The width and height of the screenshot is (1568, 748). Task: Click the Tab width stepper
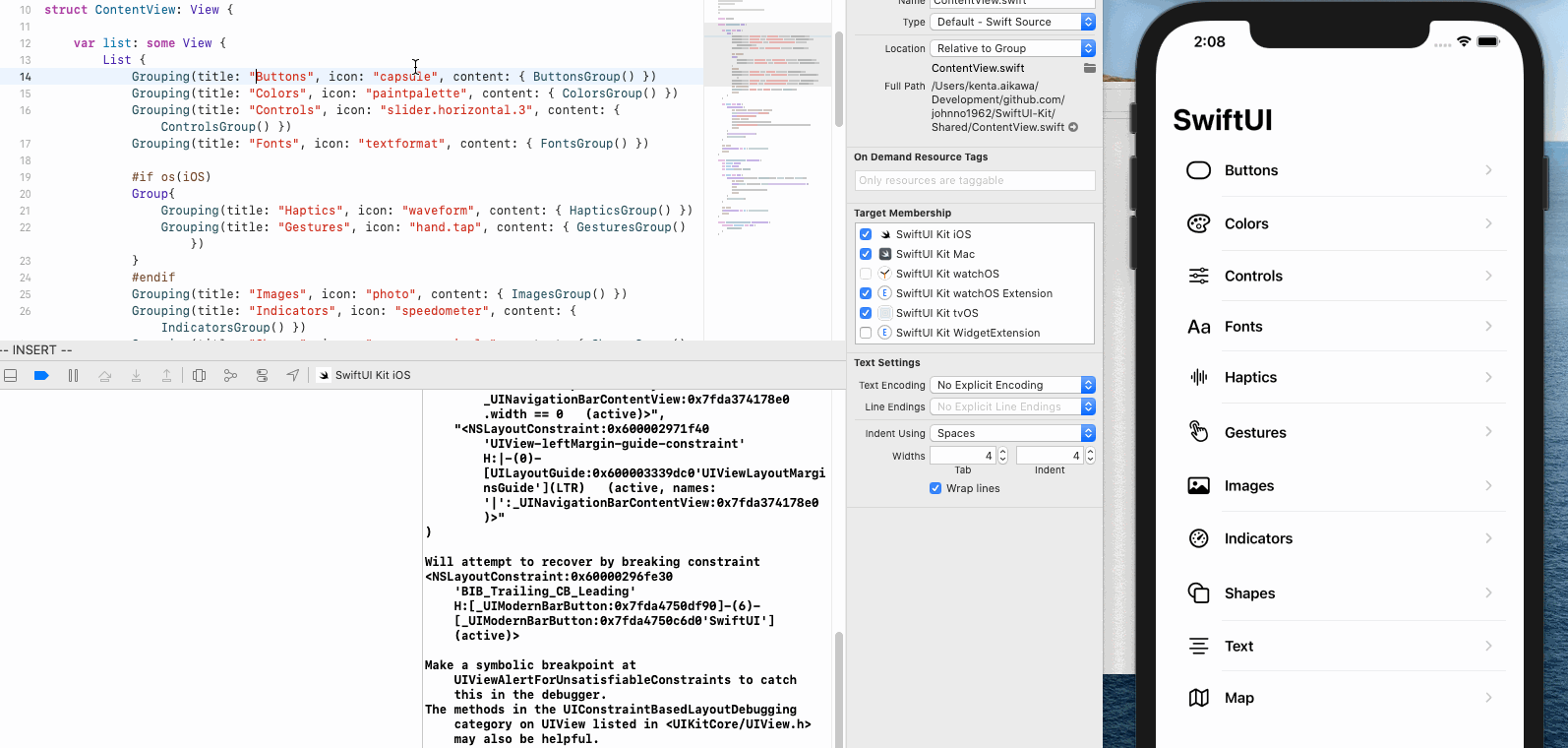point(1003,456)
